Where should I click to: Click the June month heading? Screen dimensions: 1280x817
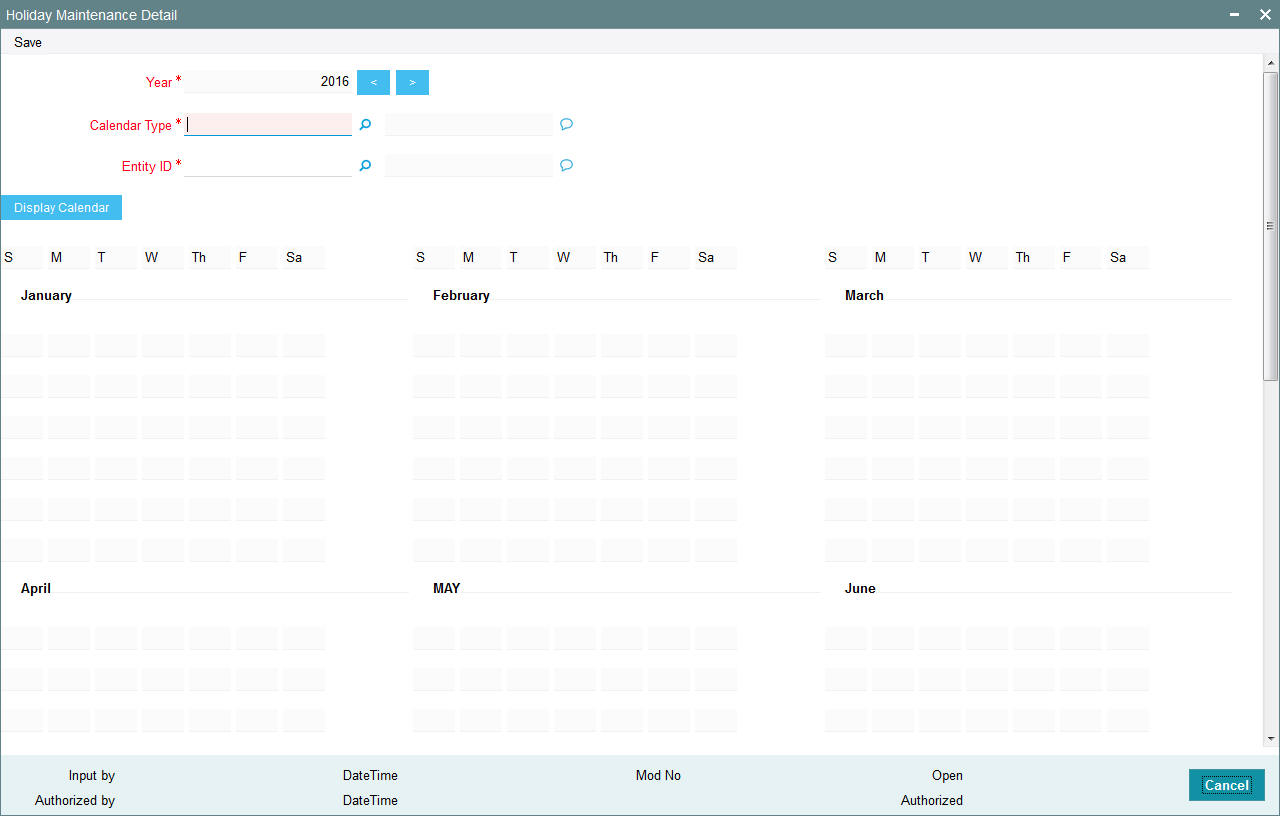860,589
